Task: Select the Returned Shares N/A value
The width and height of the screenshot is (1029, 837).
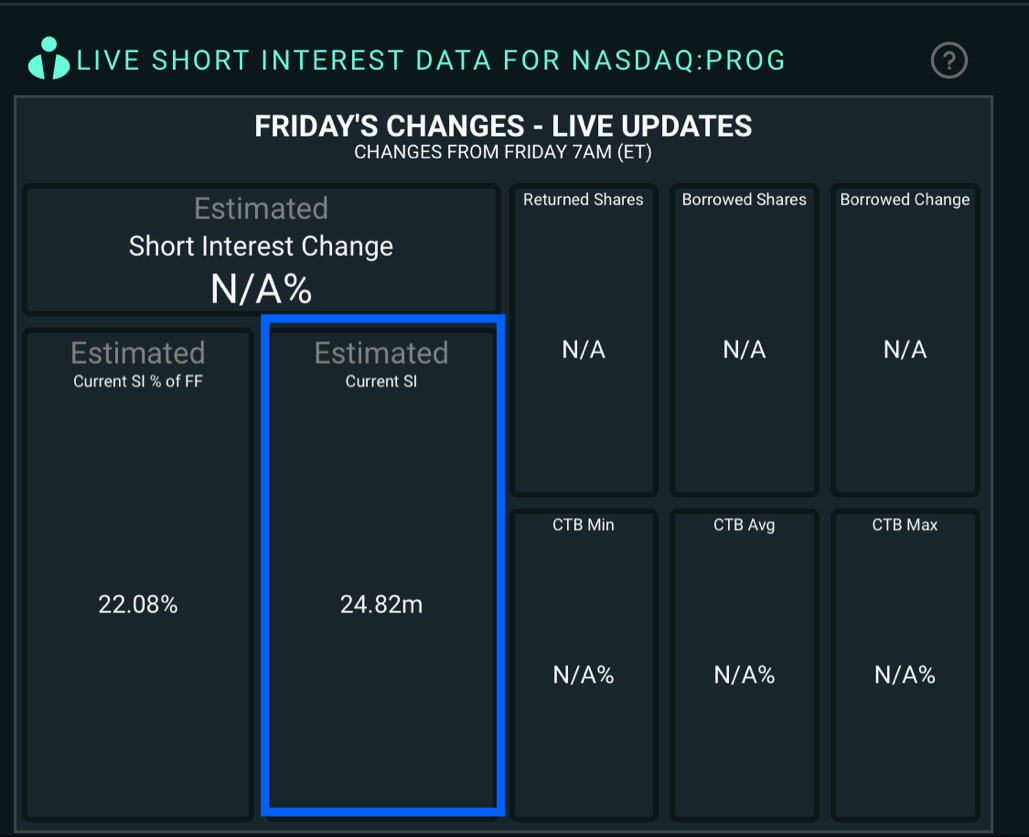Action: (584, 350)
